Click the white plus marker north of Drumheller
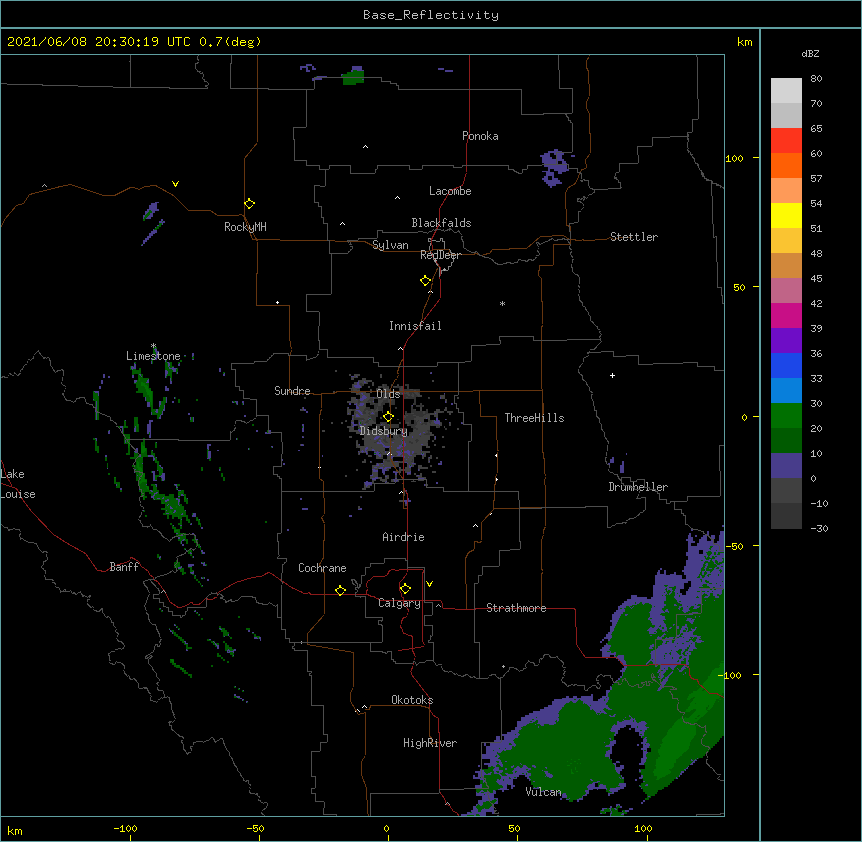862x842 pixels. [x=612, y=375]
